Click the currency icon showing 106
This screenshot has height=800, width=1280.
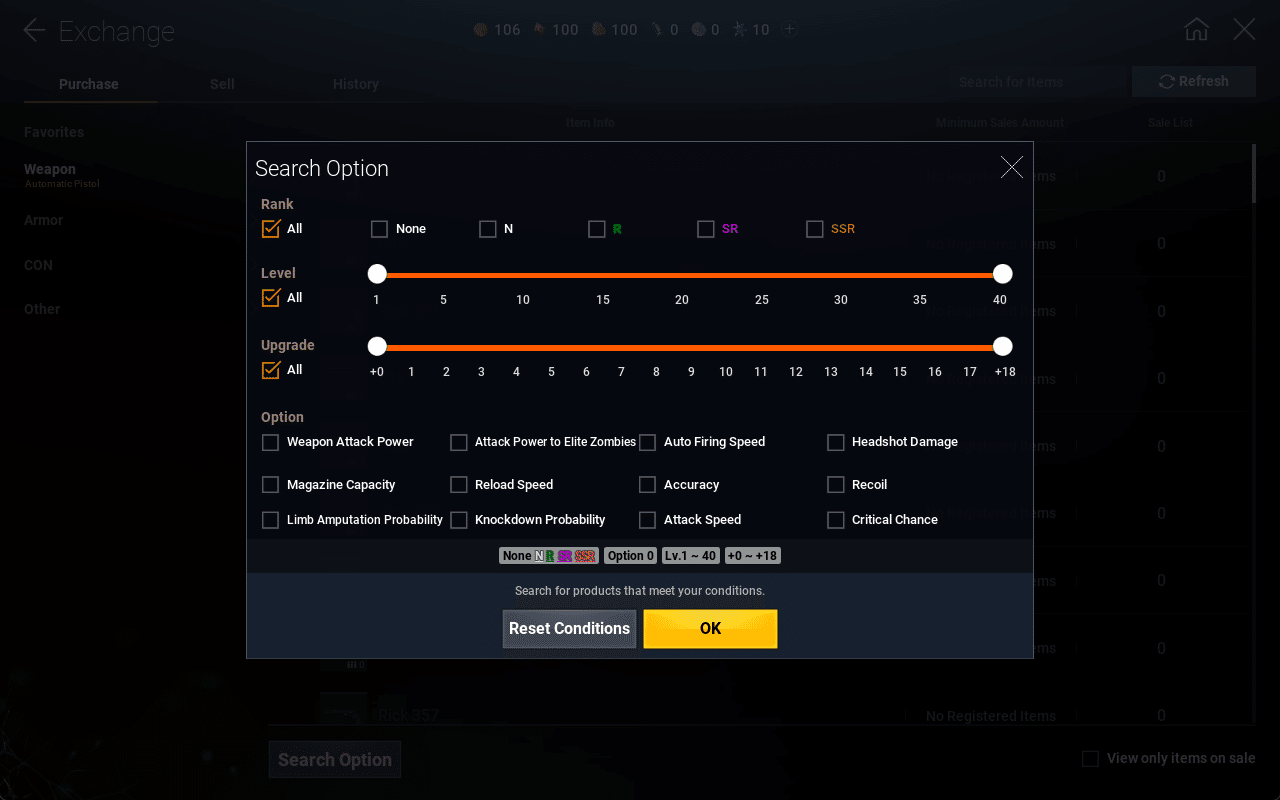481,30
